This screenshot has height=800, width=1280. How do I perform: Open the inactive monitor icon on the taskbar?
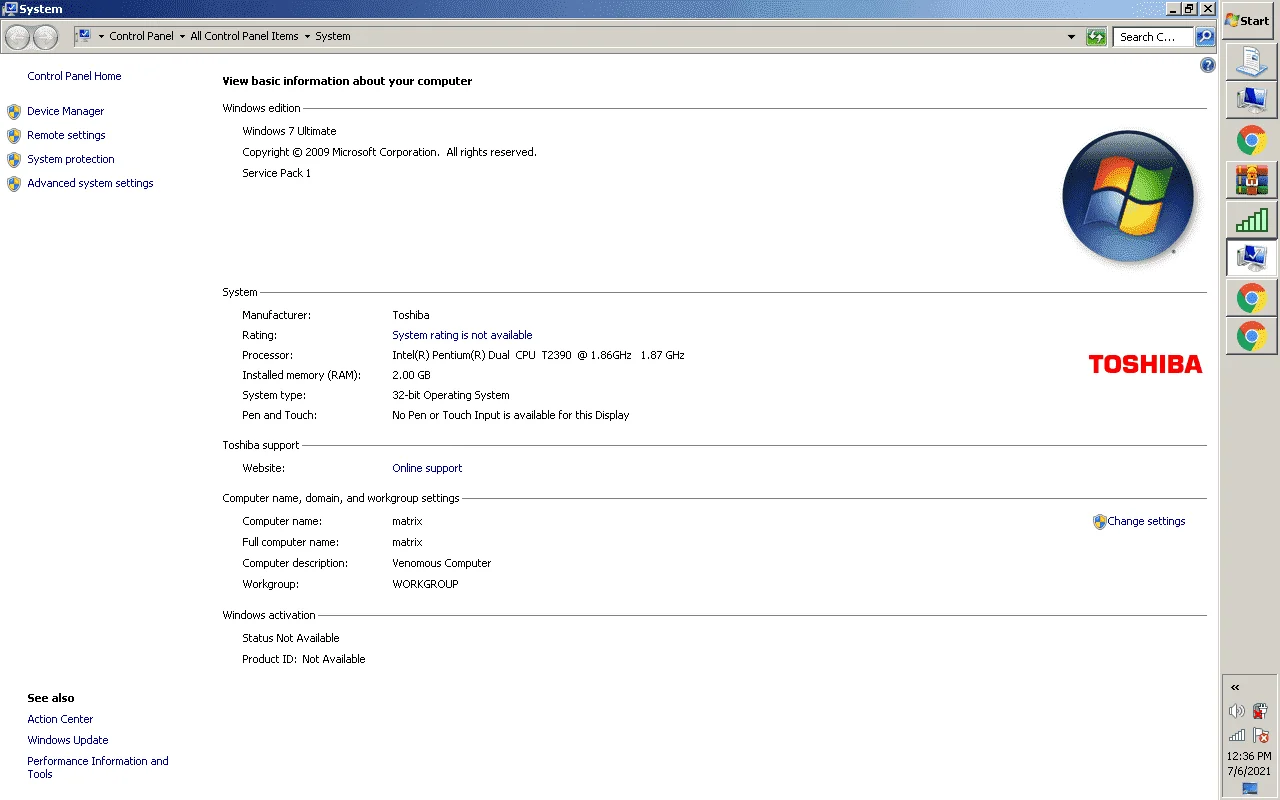pos(1251,100)
